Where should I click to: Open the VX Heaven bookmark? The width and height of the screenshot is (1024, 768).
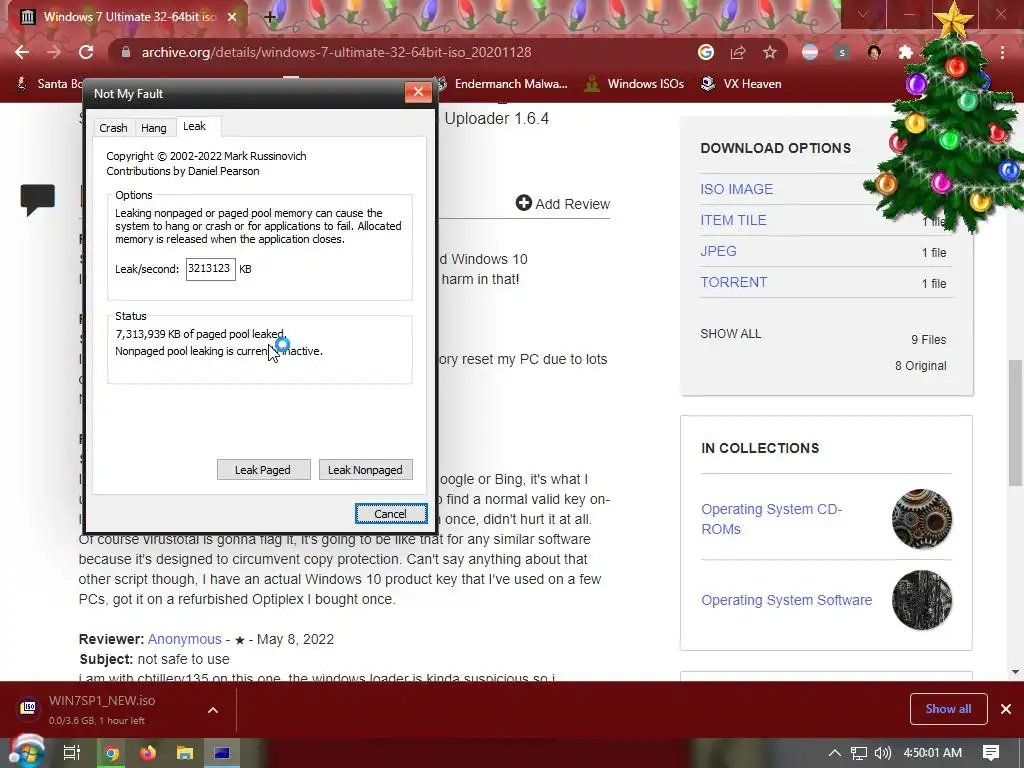click(x=741, y=84)
